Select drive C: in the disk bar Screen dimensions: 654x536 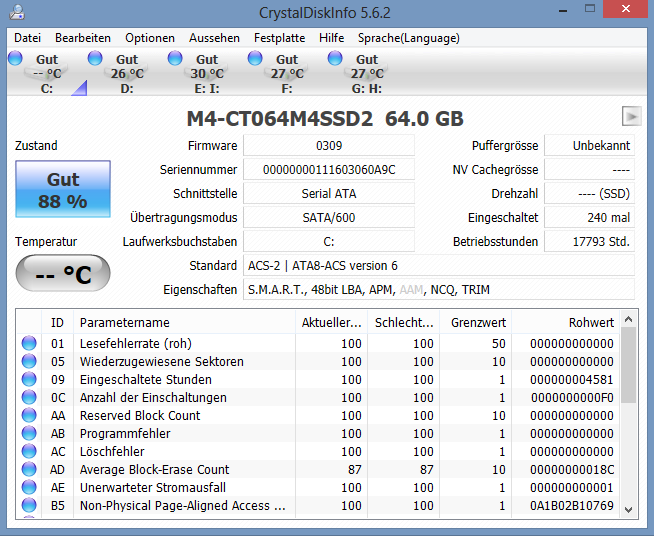pyautogui.click(x=47, y=73)
